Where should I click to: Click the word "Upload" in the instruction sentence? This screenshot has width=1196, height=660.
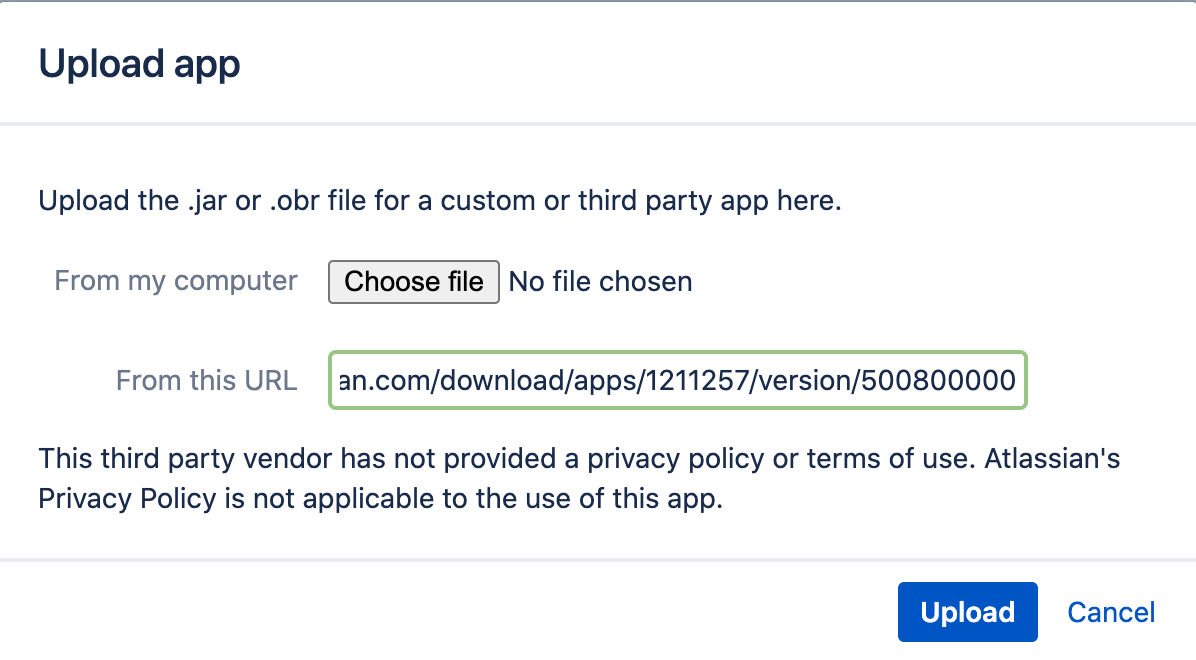tap(84, 200)
